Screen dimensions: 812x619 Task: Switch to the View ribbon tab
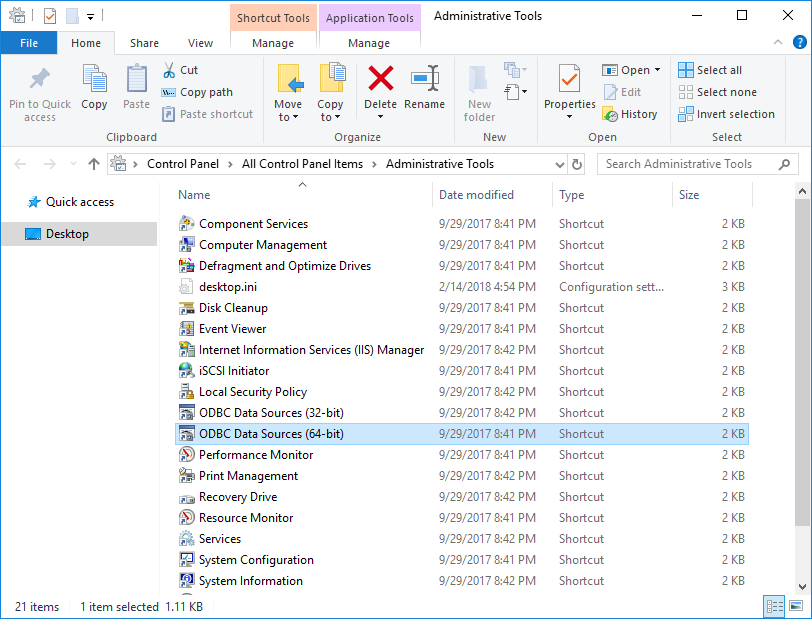coord(200,43)
